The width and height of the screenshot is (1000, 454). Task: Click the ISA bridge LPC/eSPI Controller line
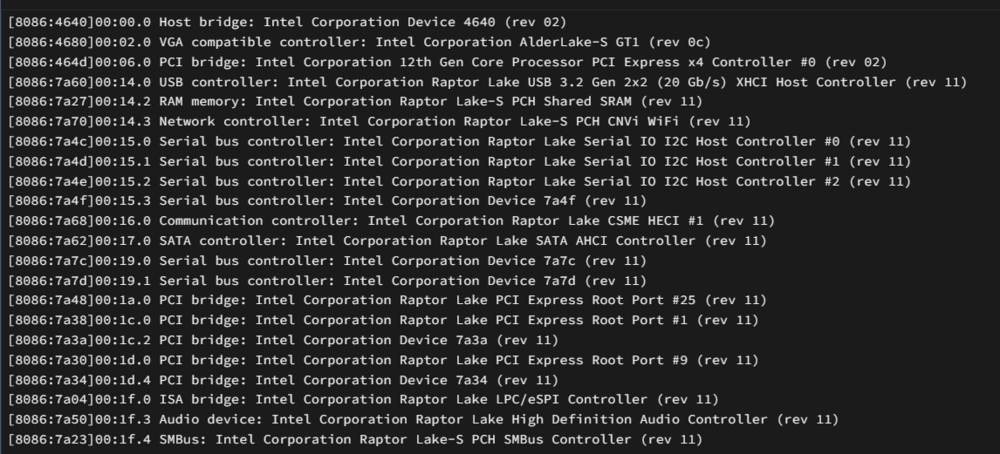[x=363, y=399]
